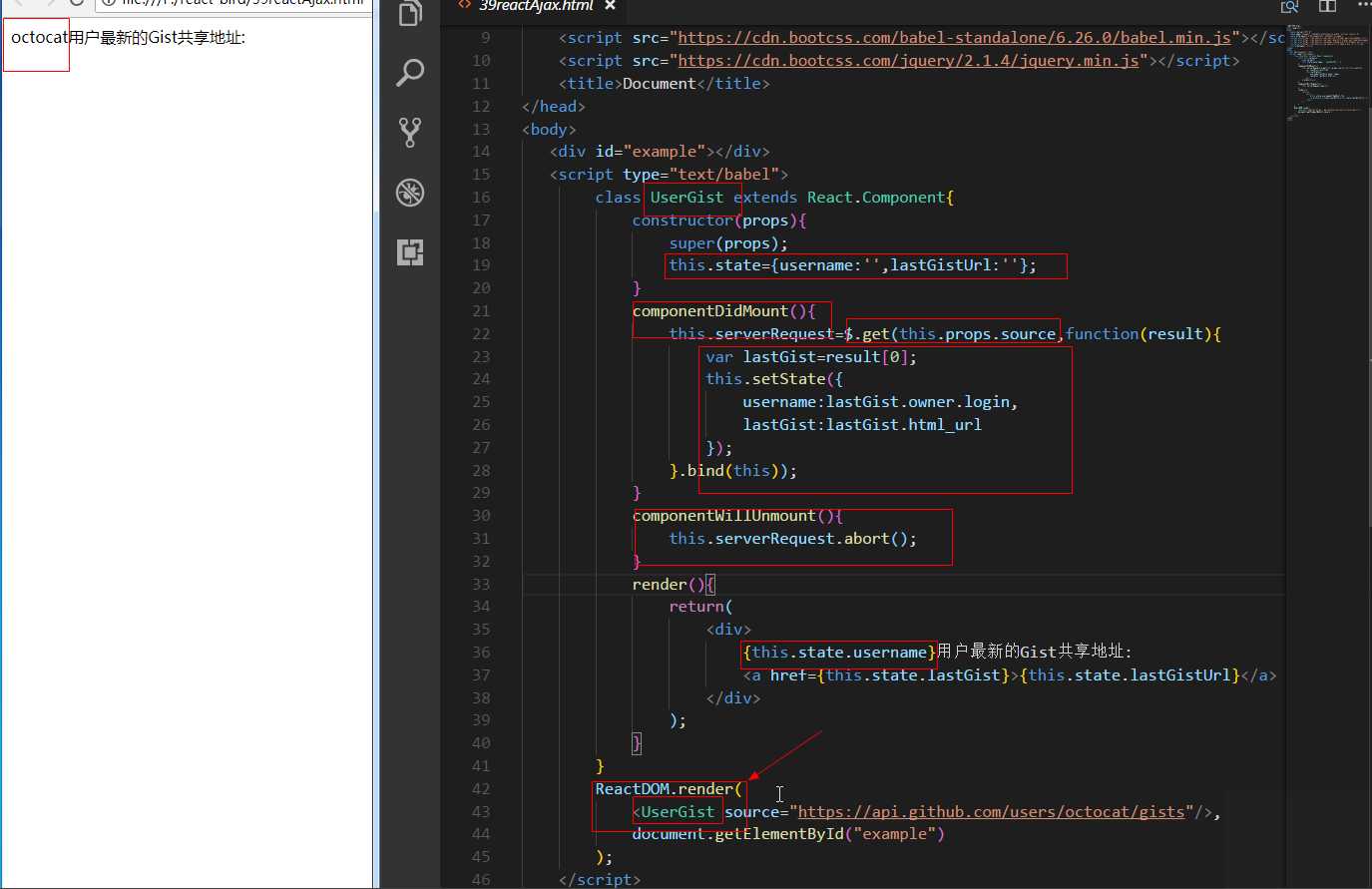1372x889 pixels.
Task: Click 'this.serverRequest.abort();' in the code
Action: pyautogui.click(x=793, y=539)
